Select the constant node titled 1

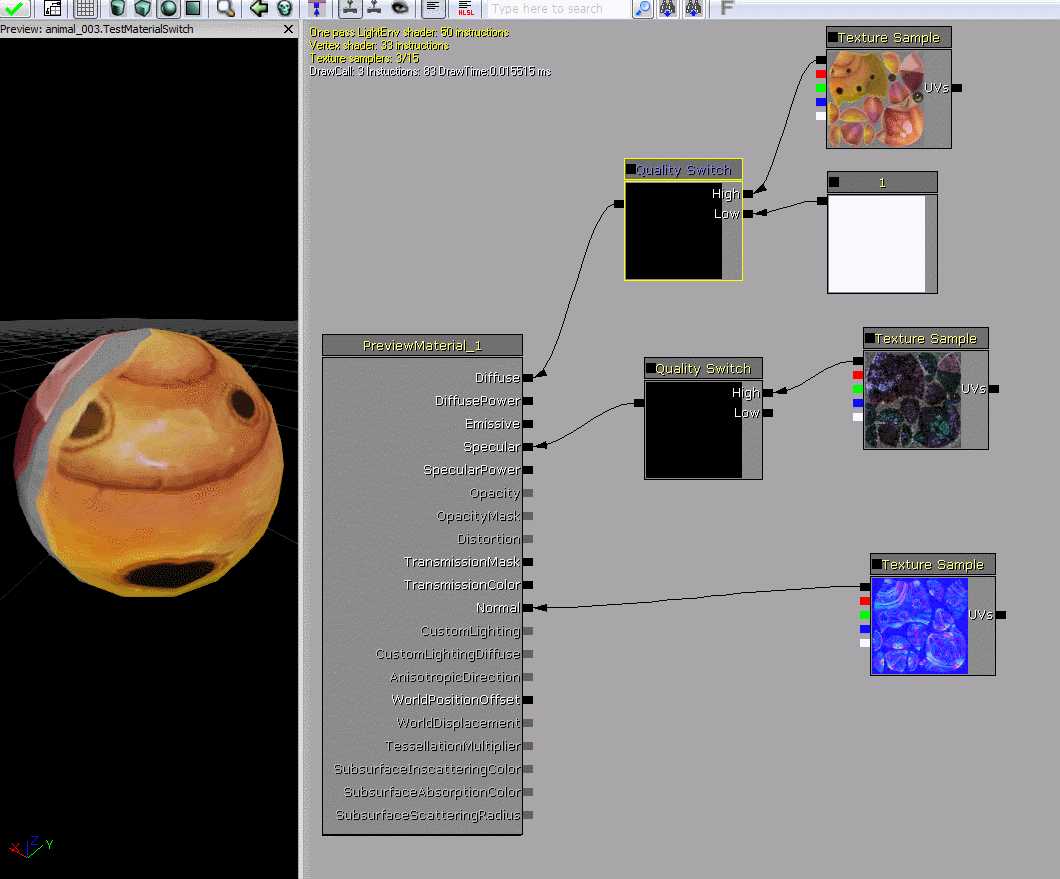882,183
